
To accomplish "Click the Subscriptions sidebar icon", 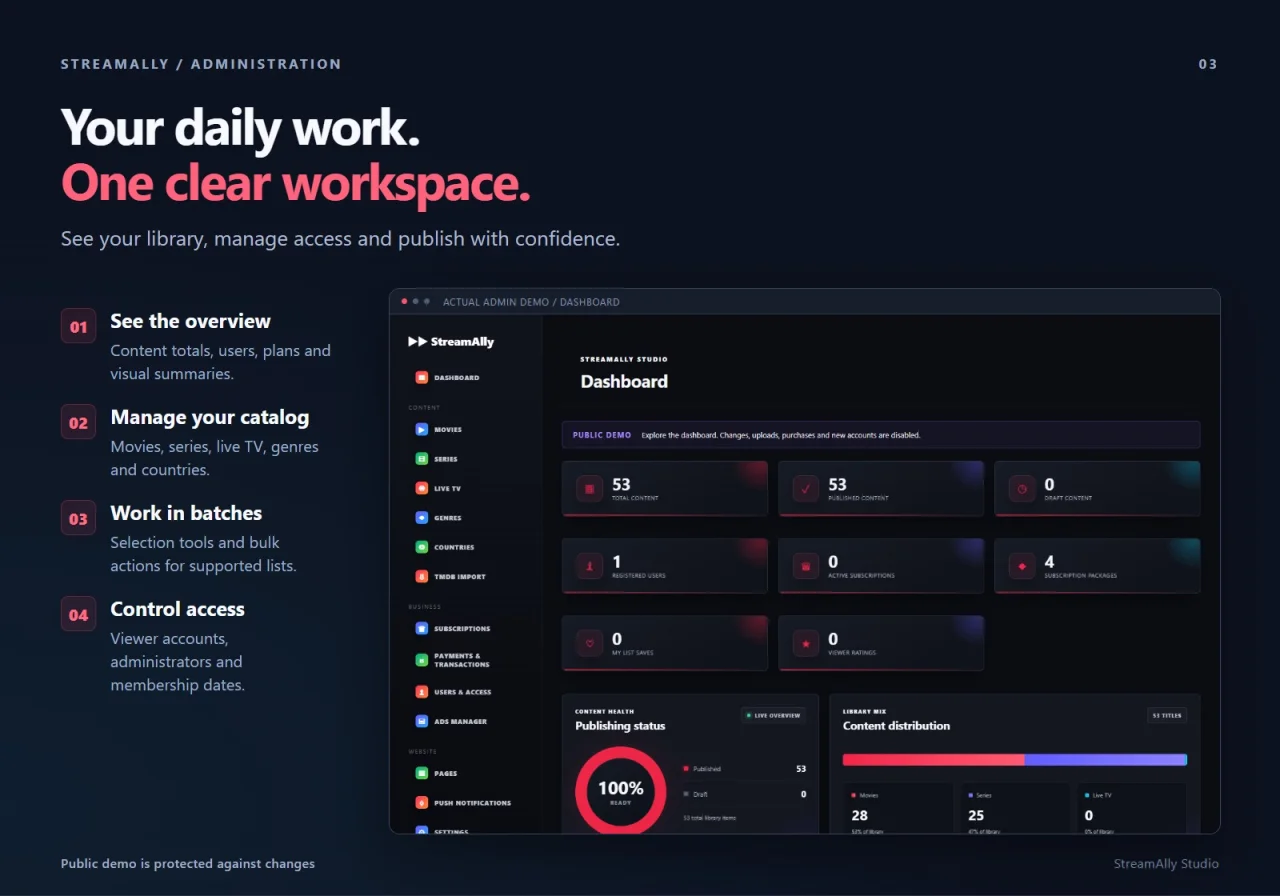I will [422, 629].
